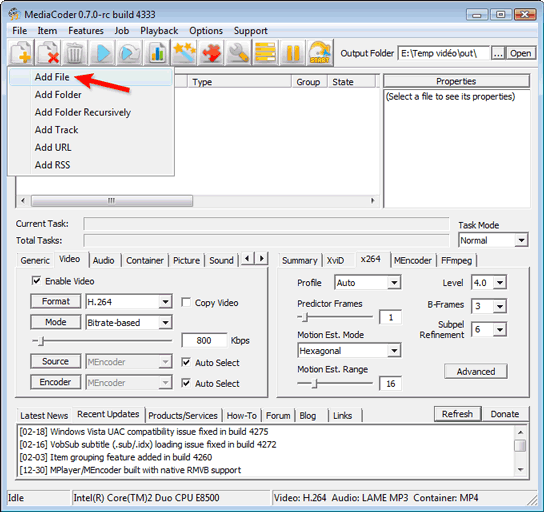Viewport: 544px width, 512px height.
Task: Click the Donate button
Action: tap(505, 414)
